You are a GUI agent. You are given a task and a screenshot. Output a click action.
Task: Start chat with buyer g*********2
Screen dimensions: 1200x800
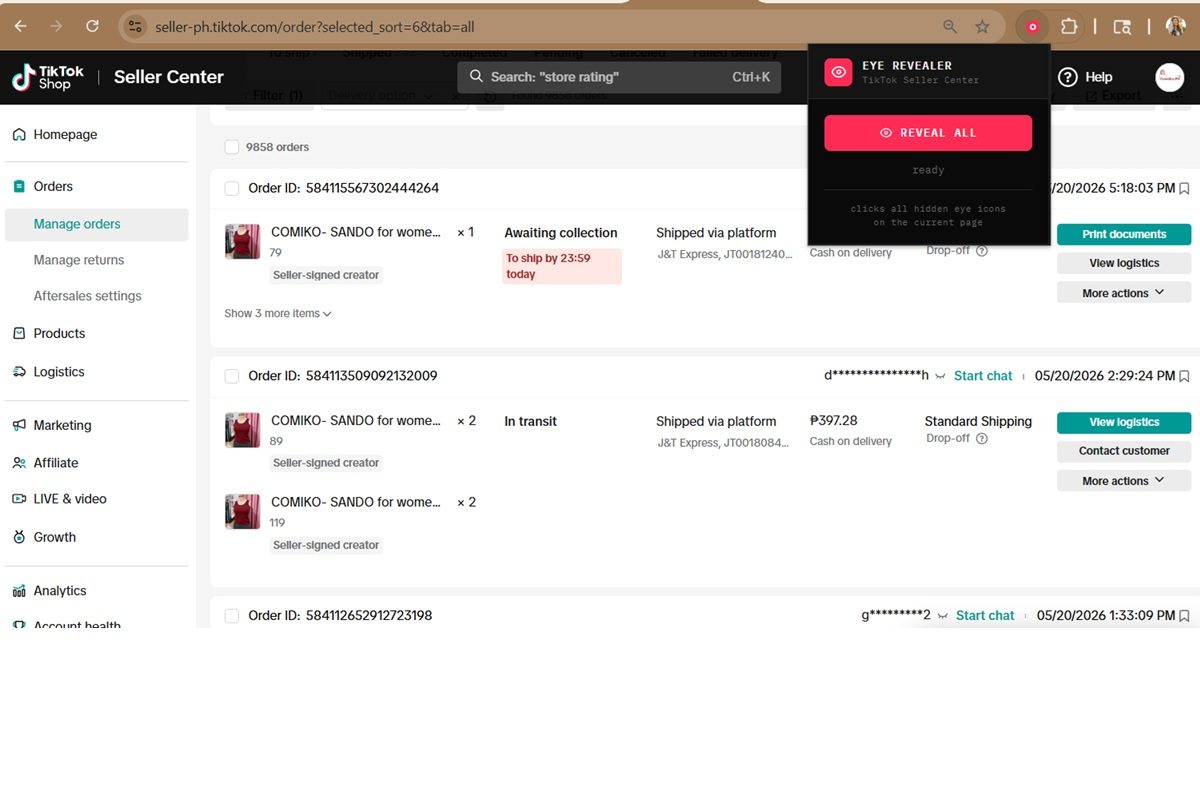(x=985, y=616)
